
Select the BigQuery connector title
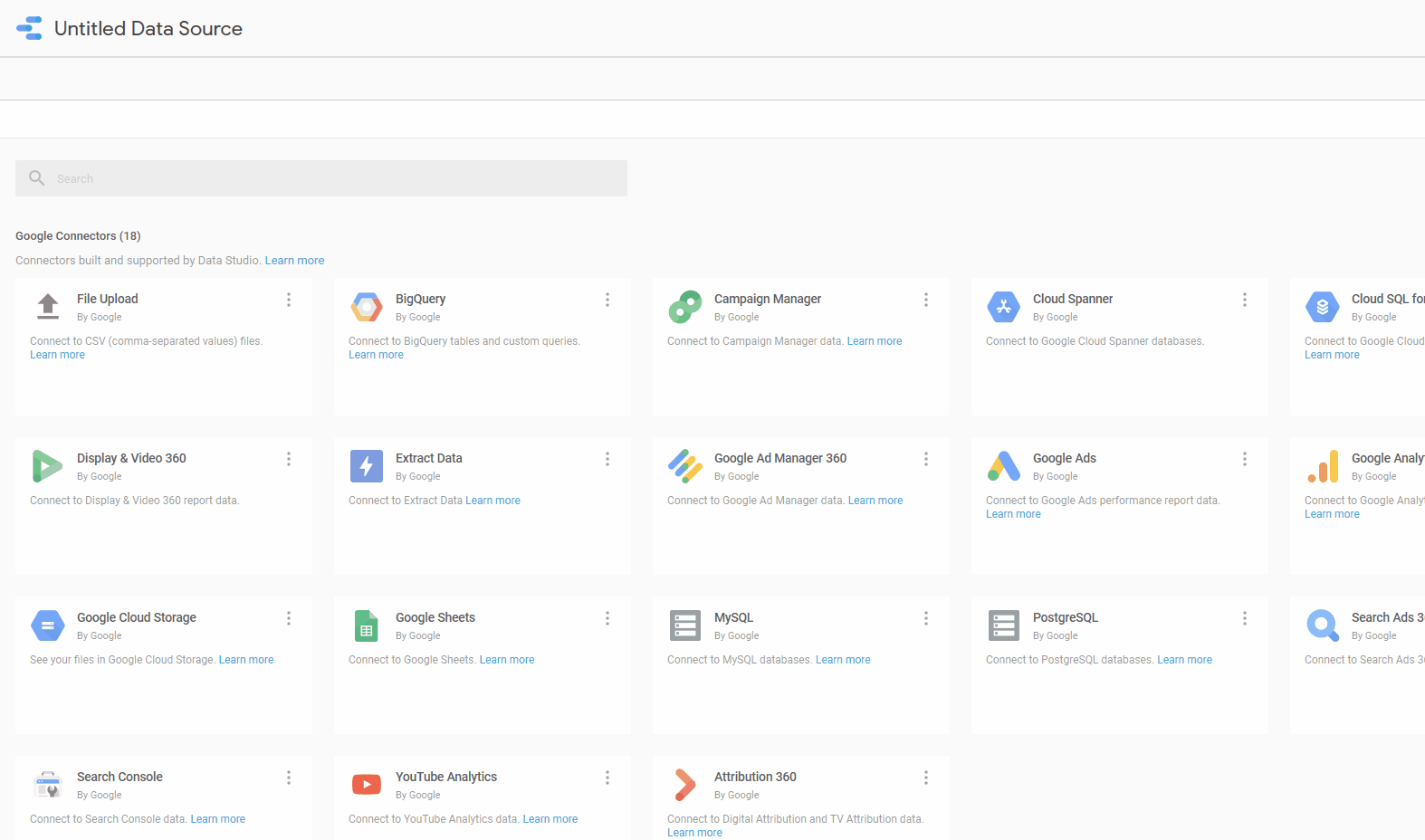(x=420, y=299)
